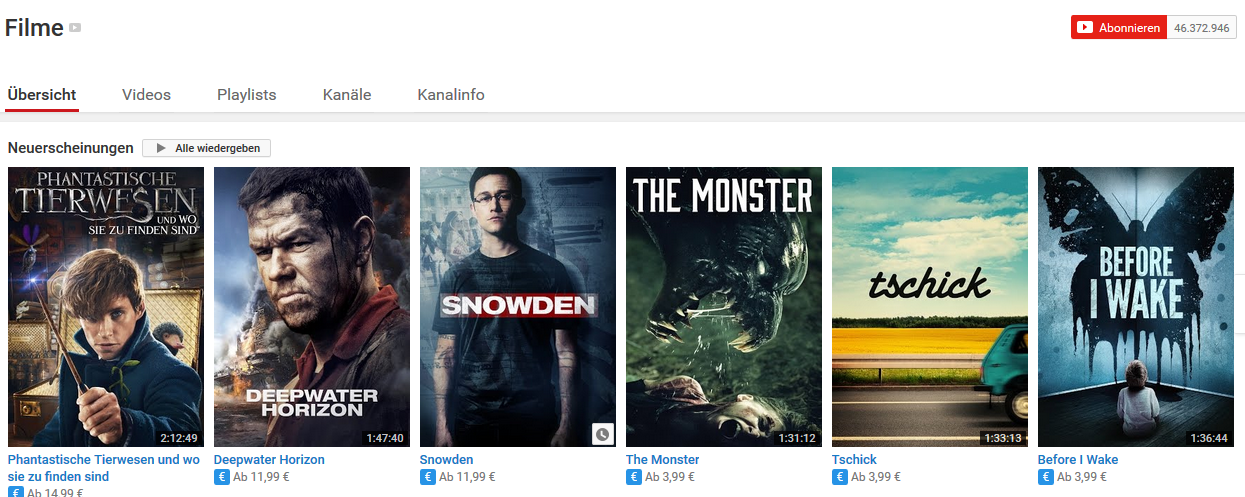The image size is (1245, 497).
Task: Subscribe with the red Abonnieren button
Action: tap(1119, 28)
